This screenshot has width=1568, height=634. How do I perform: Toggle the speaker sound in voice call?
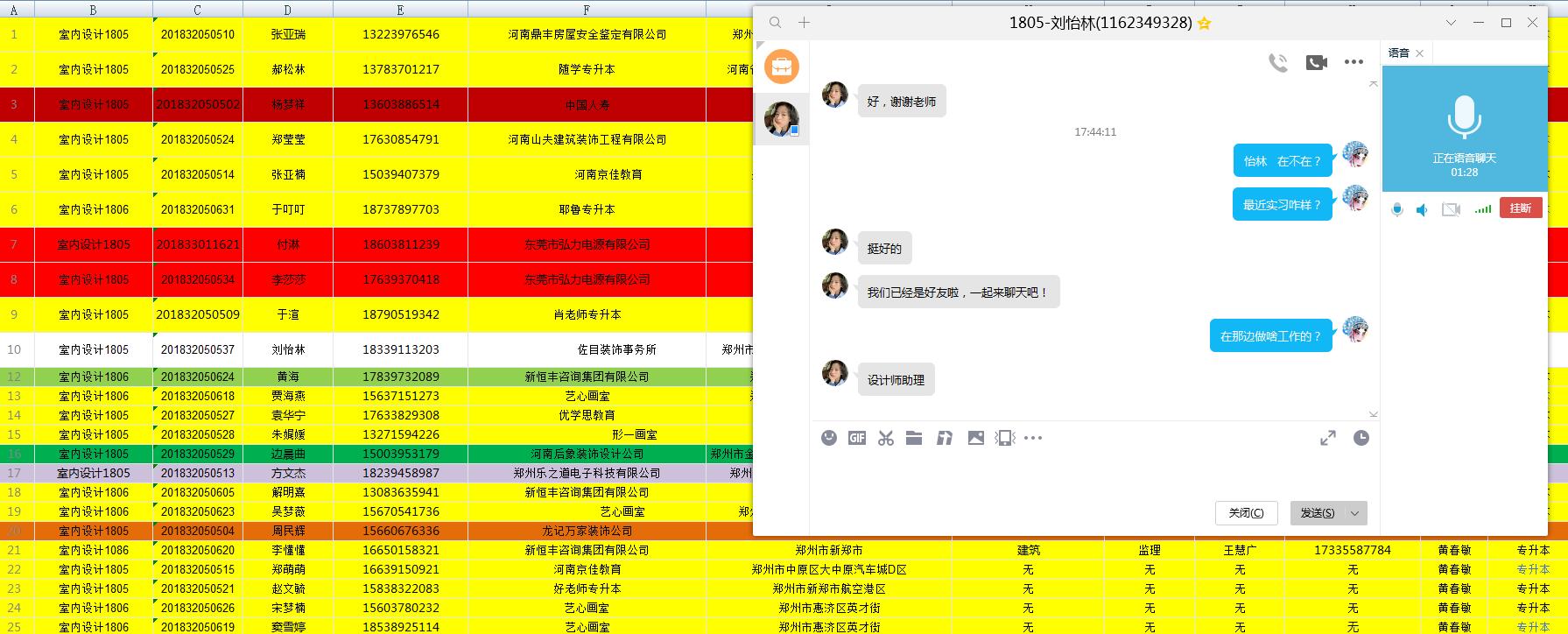(x=1423, y=209)
